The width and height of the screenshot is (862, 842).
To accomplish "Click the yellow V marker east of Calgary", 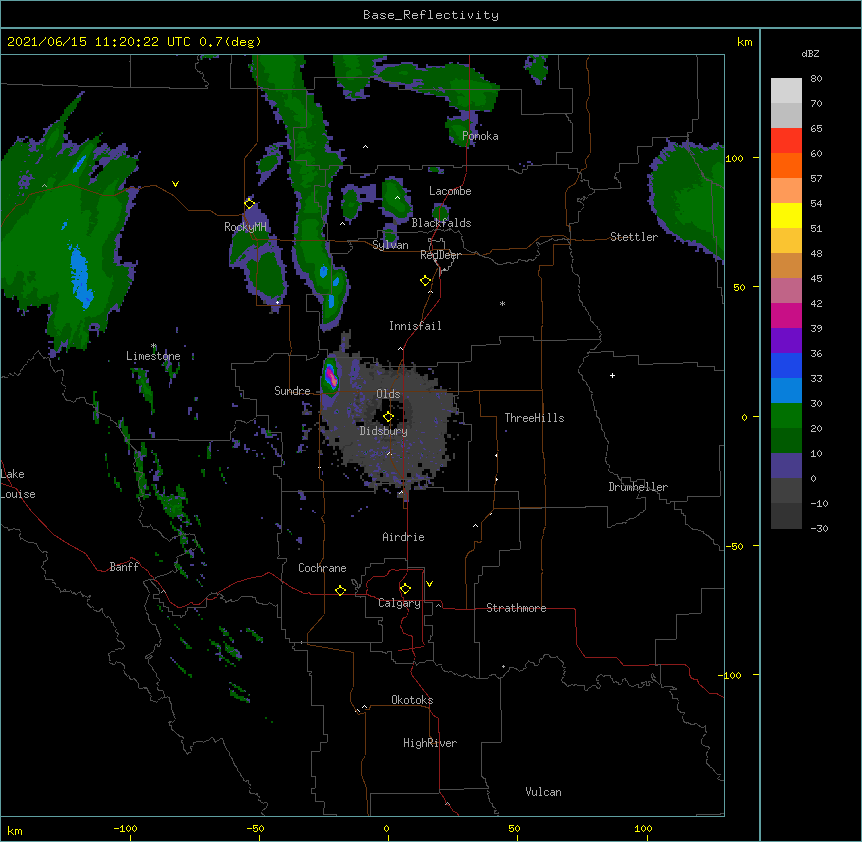I will point(429,584).
